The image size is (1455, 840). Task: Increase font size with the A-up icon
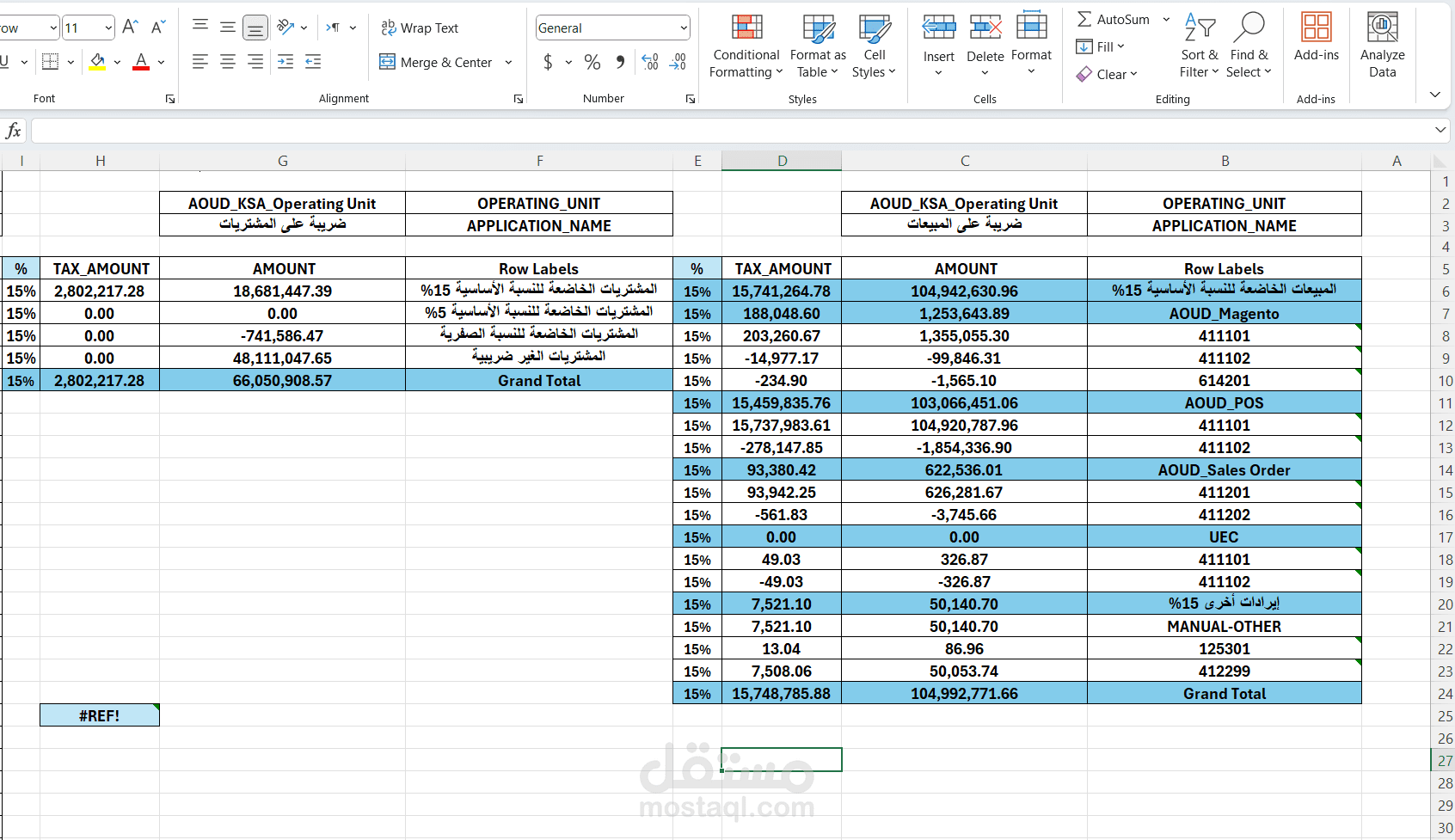coord(130,28)
